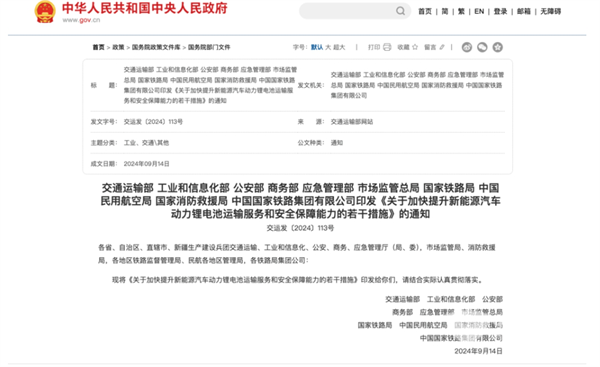
Task: Open 首页 in the top navigation
Action: [425, 11]
